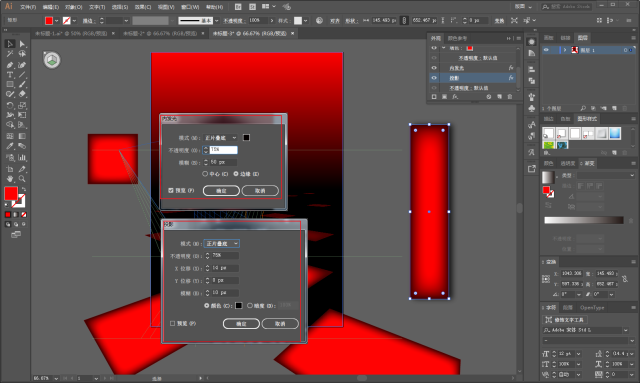Click the gradient slider bar in Gradient panel
The width and height of the screenshot is (640, 383).
584,220
